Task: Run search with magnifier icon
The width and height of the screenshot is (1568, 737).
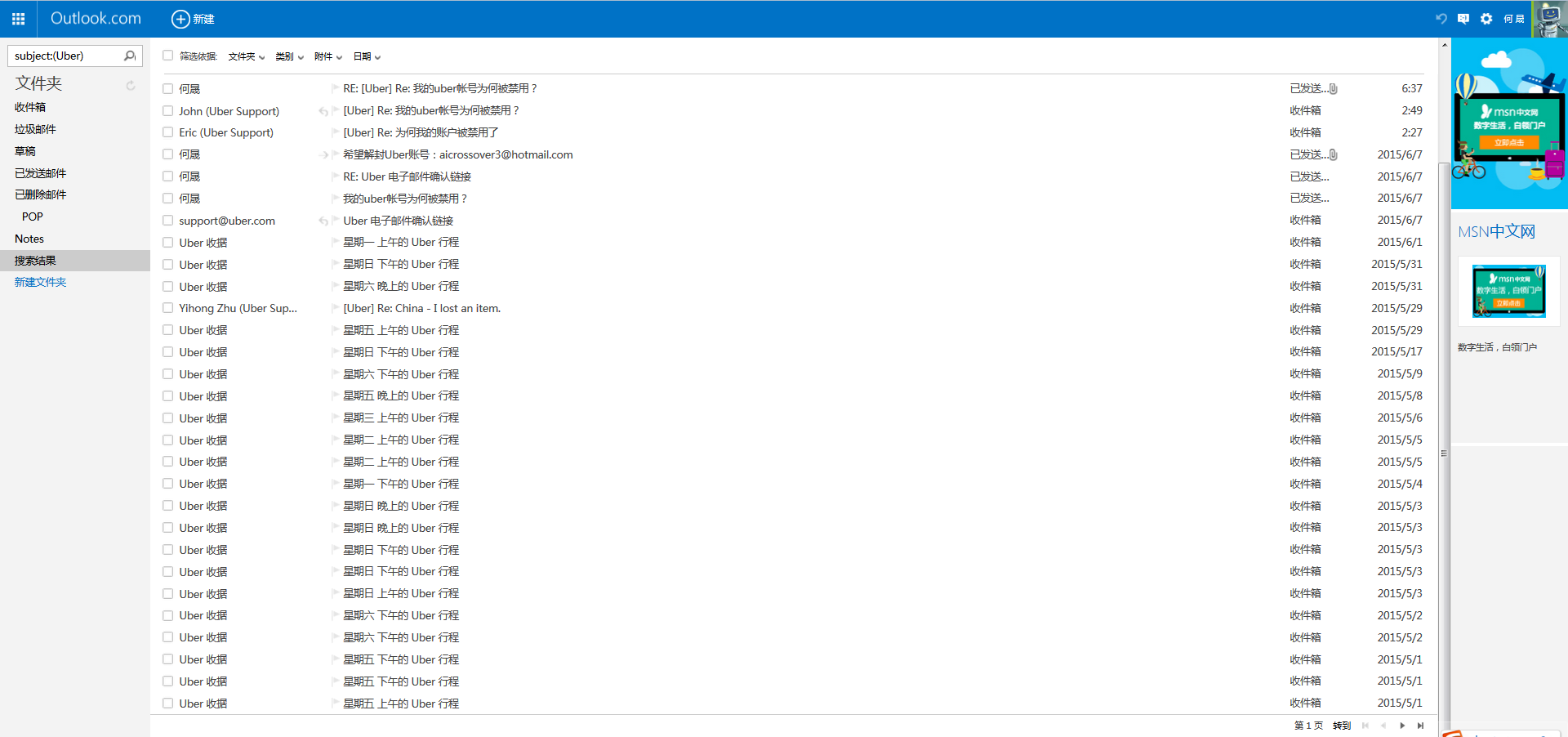Action: [x=130, y=56]
